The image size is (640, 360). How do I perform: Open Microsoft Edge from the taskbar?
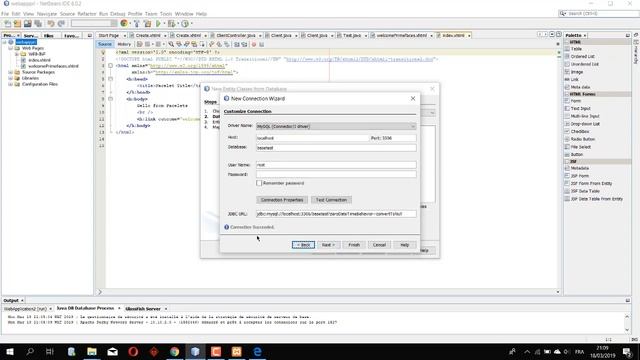tap(257, 351)
